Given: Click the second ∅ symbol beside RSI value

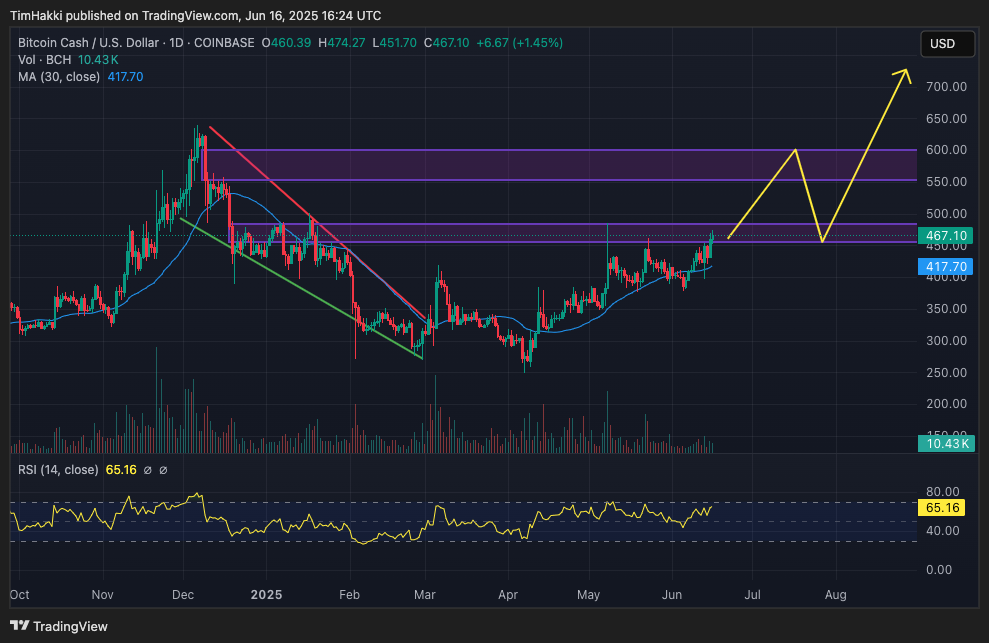Looking at the screenshot, I should (163, 470).
